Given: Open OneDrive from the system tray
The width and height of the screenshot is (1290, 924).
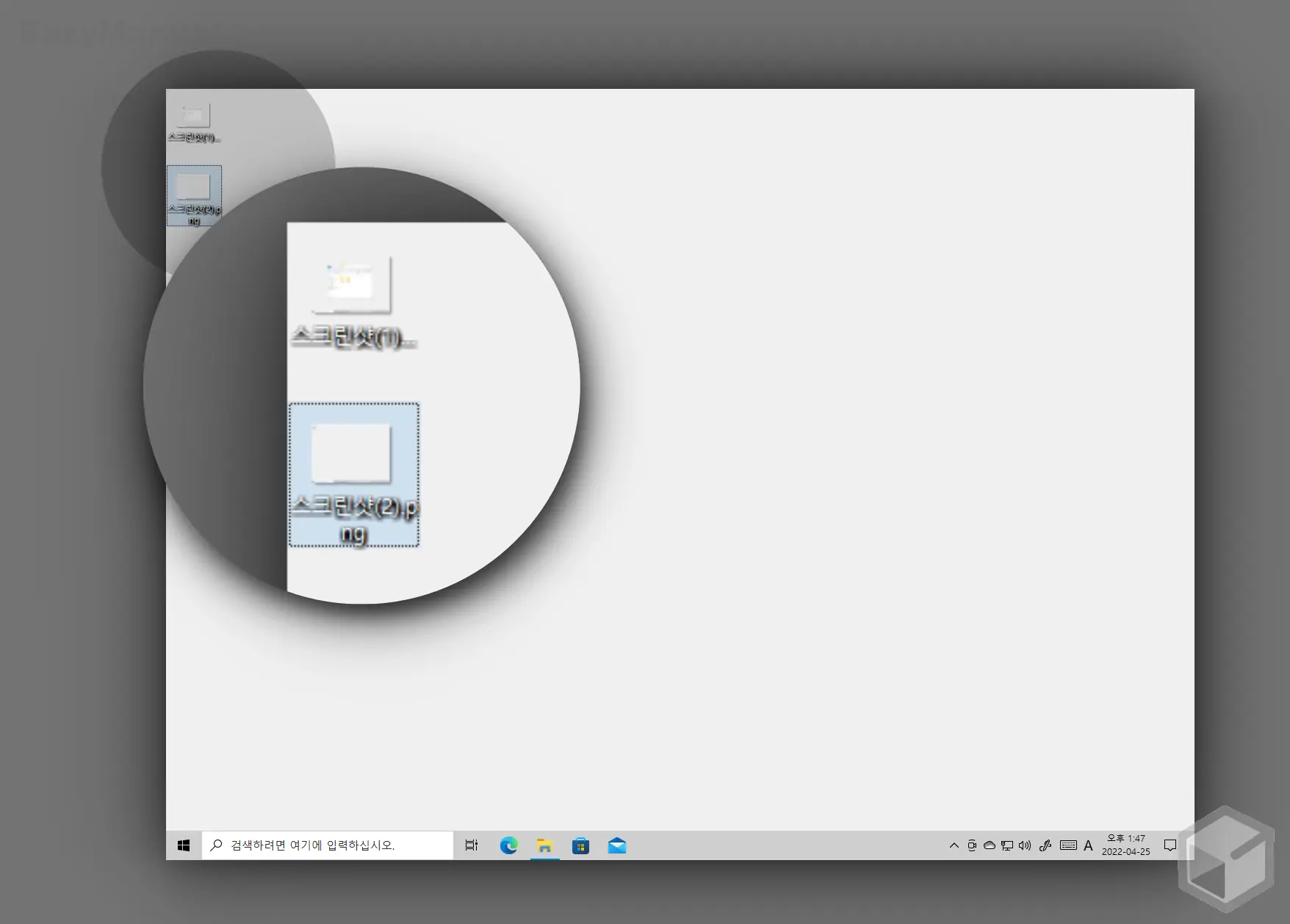Looking at the screenshot, I should 990,845.
